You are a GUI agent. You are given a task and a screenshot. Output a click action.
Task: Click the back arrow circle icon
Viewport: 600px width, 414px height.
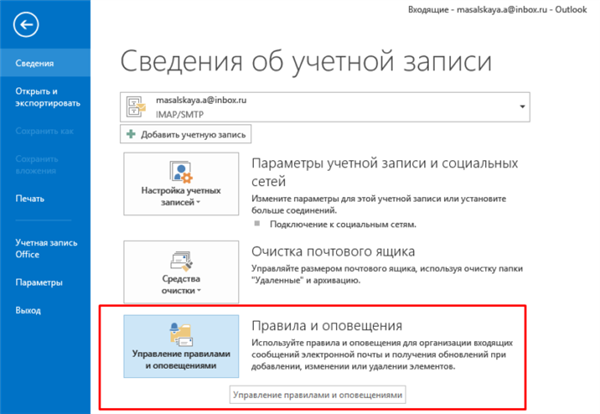click(x=26, y=25)
